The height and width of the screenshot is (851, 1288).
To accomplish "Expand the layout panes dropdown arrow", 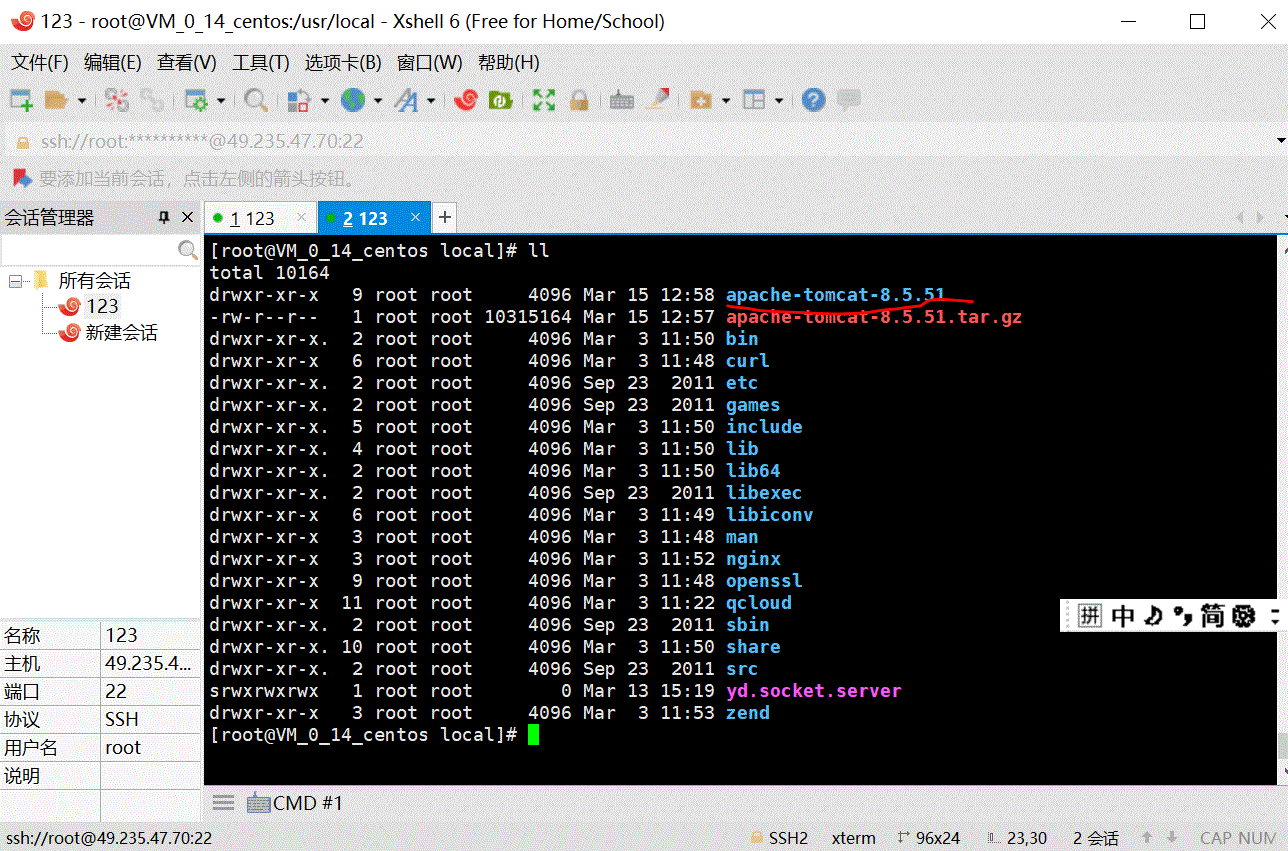I will coord(779,100).
